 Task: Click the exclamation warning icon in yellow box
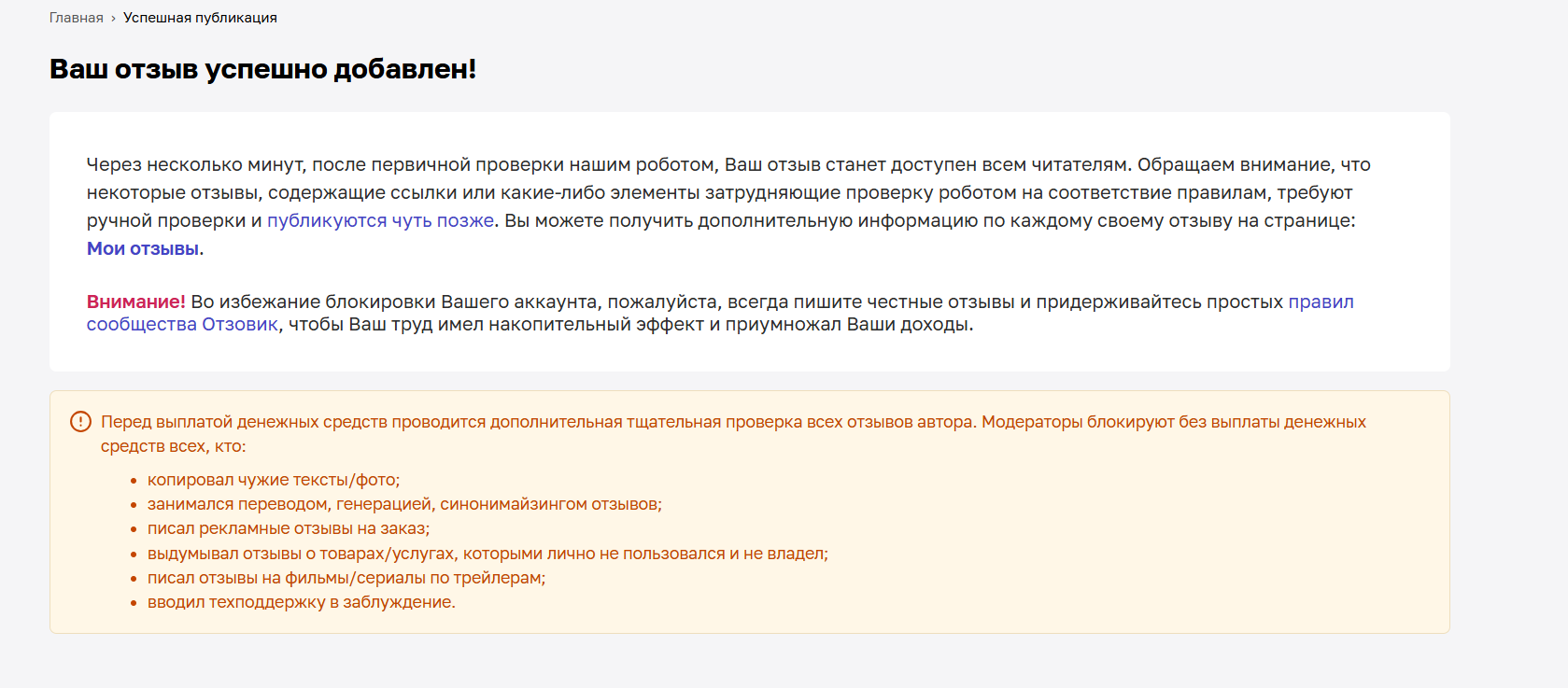[81, 422]
